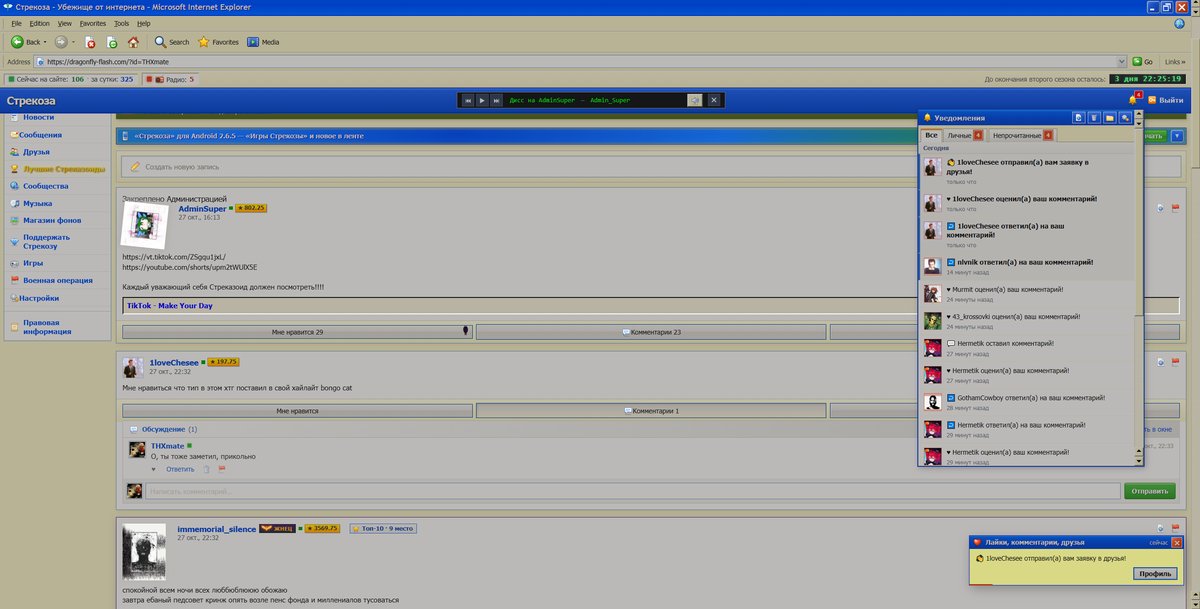Click the notification bell icon
Image resolution: width=1200 pixels, height=609 pixels.
(1133, 100)
